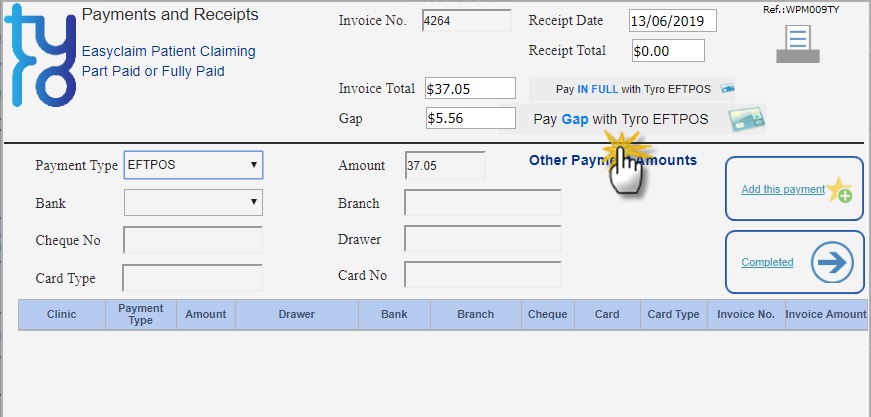Click the Tyro logo
This screenshot has width=871, height=417.
40,56
